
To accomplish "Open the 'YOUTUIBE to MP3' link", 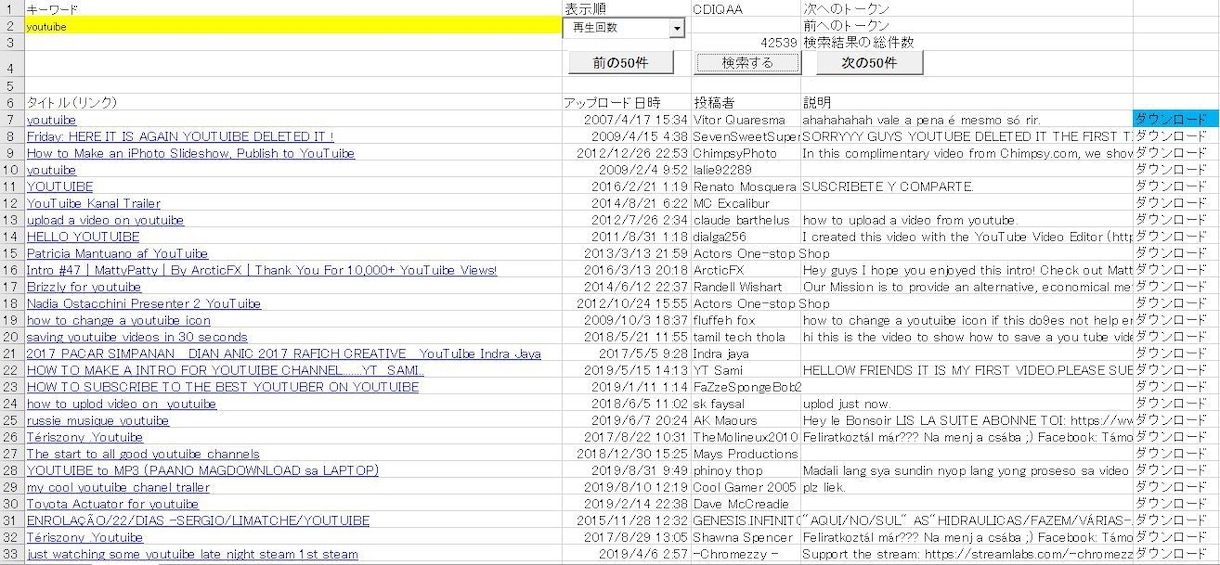I will click(x=203, y=470).
